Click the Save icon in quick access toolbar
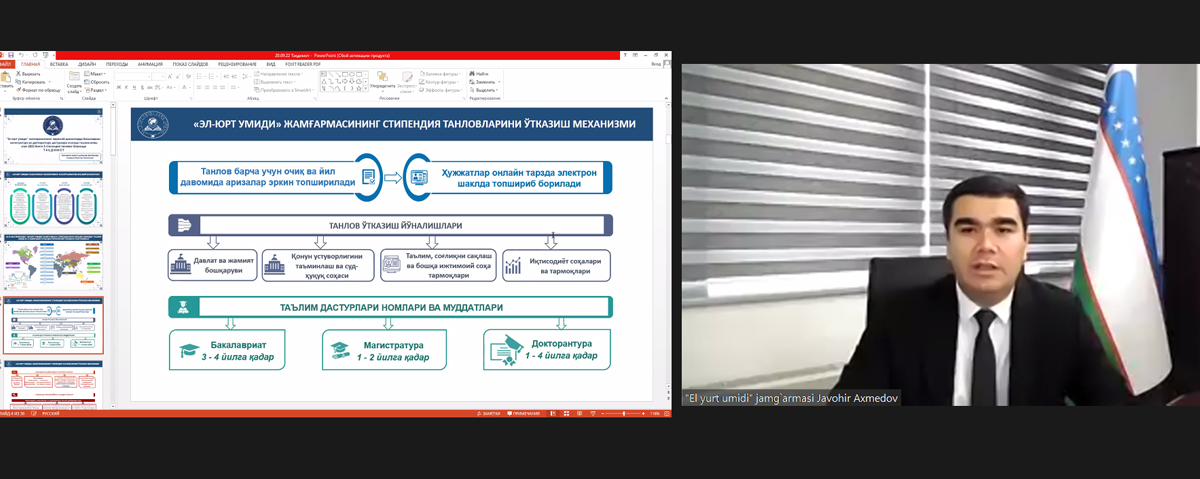The image size is (1200, 479). tap(12, 54)
